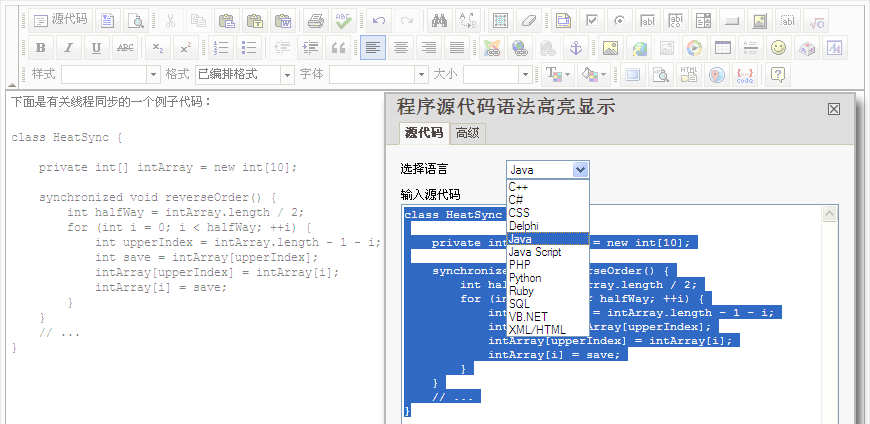
Task: Insert a numbered list
Action: tap(222, 47)
